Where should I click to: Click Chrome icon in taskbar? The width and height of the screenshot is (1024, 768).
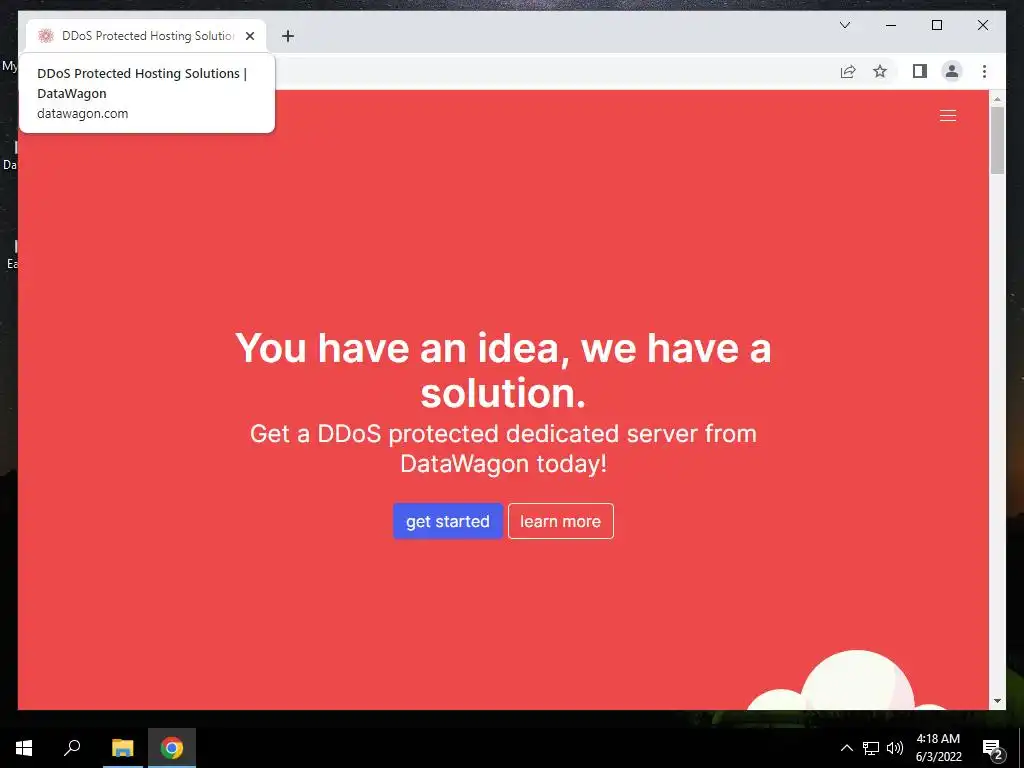[172, 748]
